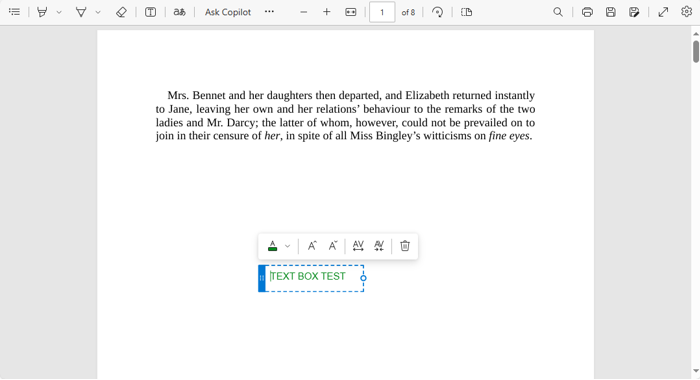The height and width of the screenshot is (380, 700).
Task: Click the vertical scrollbar thumb
Action: click(696, 52)
